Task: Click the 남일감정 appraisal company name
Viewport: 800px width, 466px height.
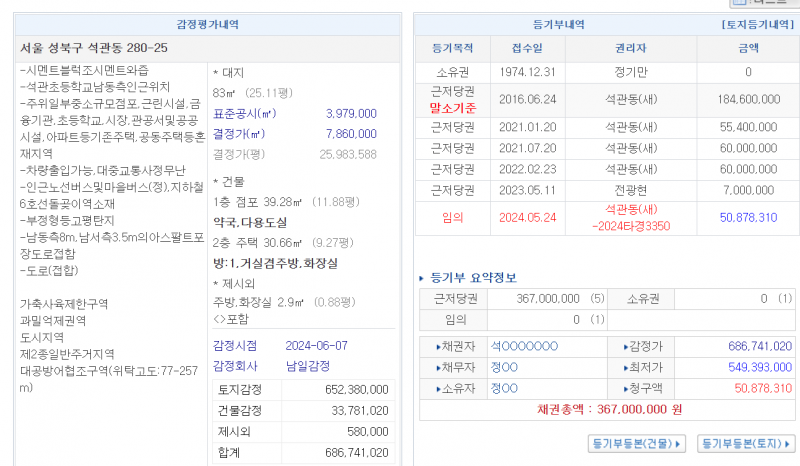Action: [310, 366]
